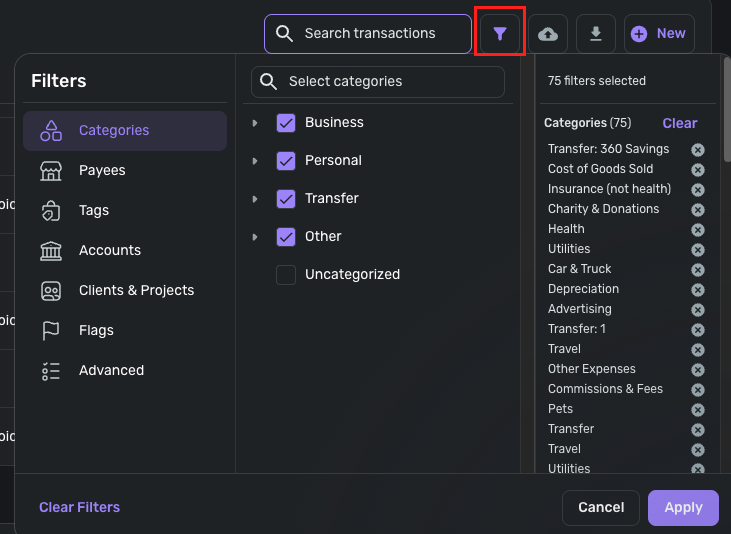Expand the Transfer category tree
The width and height of the screenshot is (731, 534).
click(x=255, y=199)
